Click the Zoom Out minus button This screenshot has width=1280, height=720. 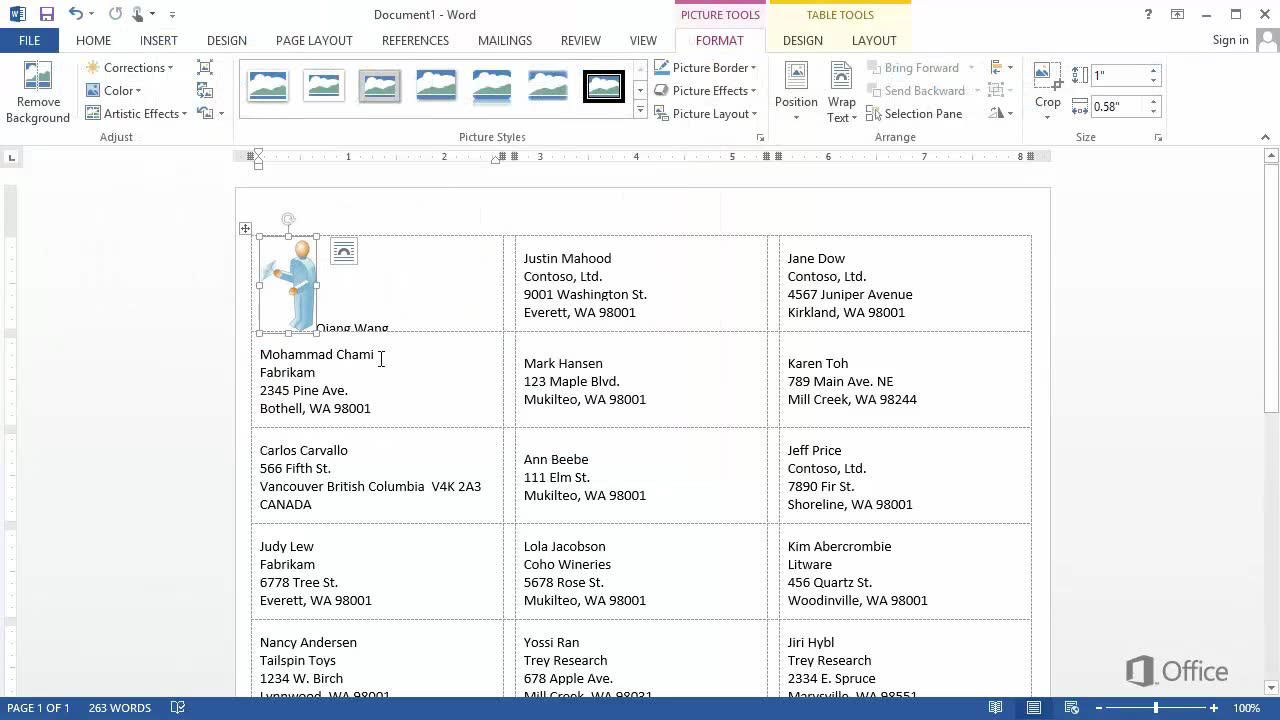tap(1097, 708)
